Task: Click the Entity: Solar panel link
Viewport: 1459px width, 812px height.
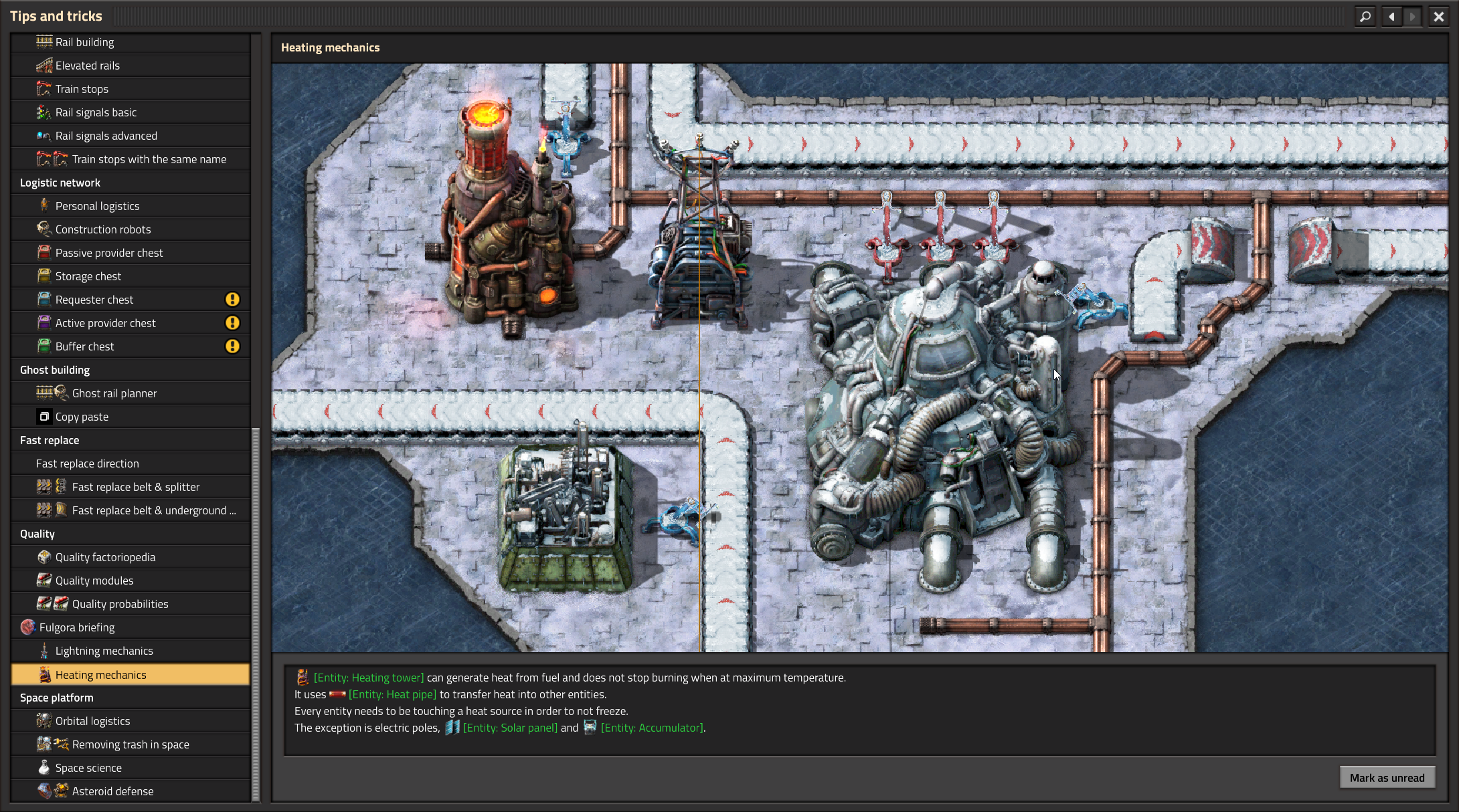Action: point(510,728)
